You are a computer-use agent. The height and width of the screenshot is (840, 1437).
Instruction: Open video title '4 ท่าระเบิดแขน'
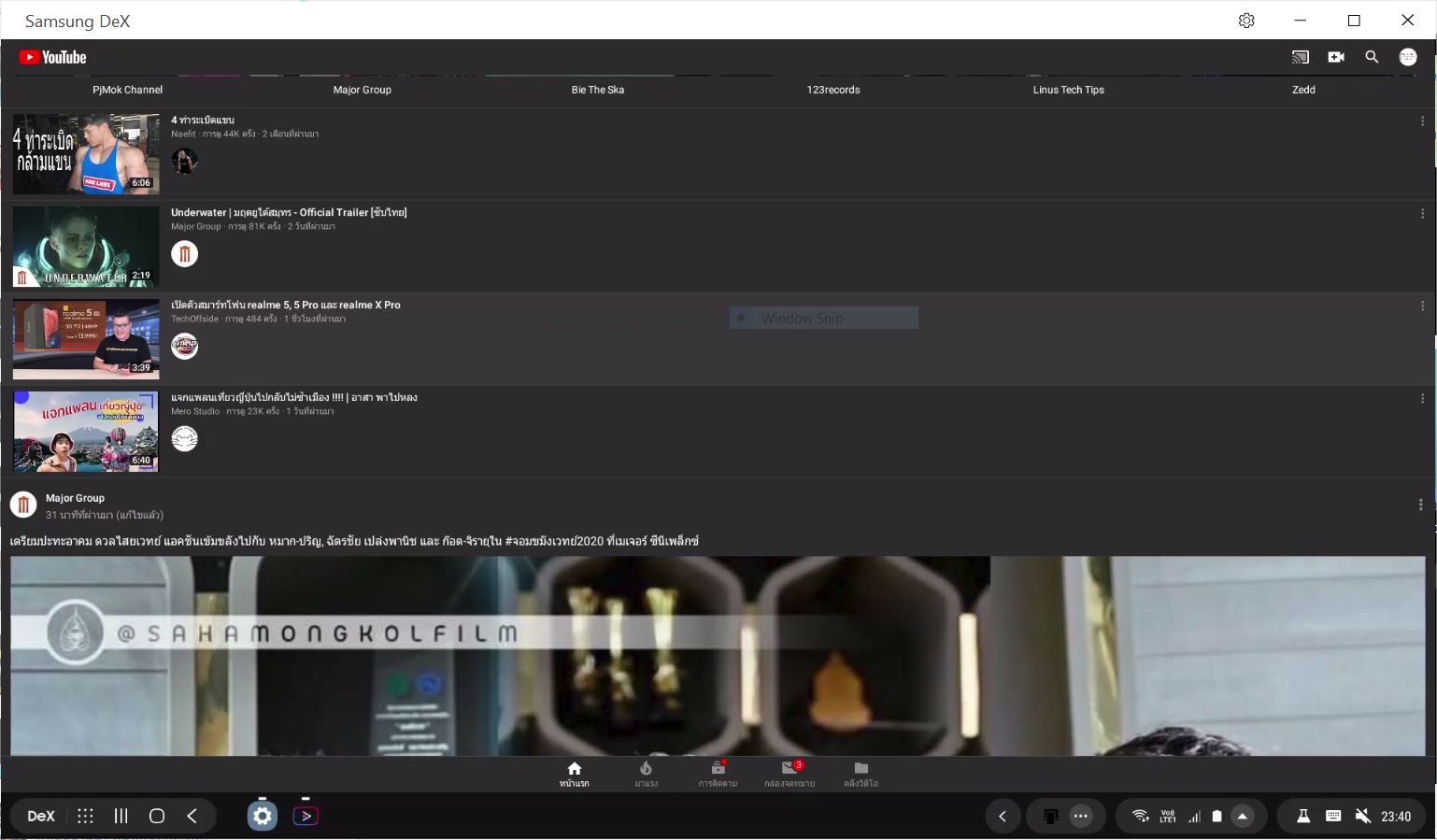[x=203, y=120]
